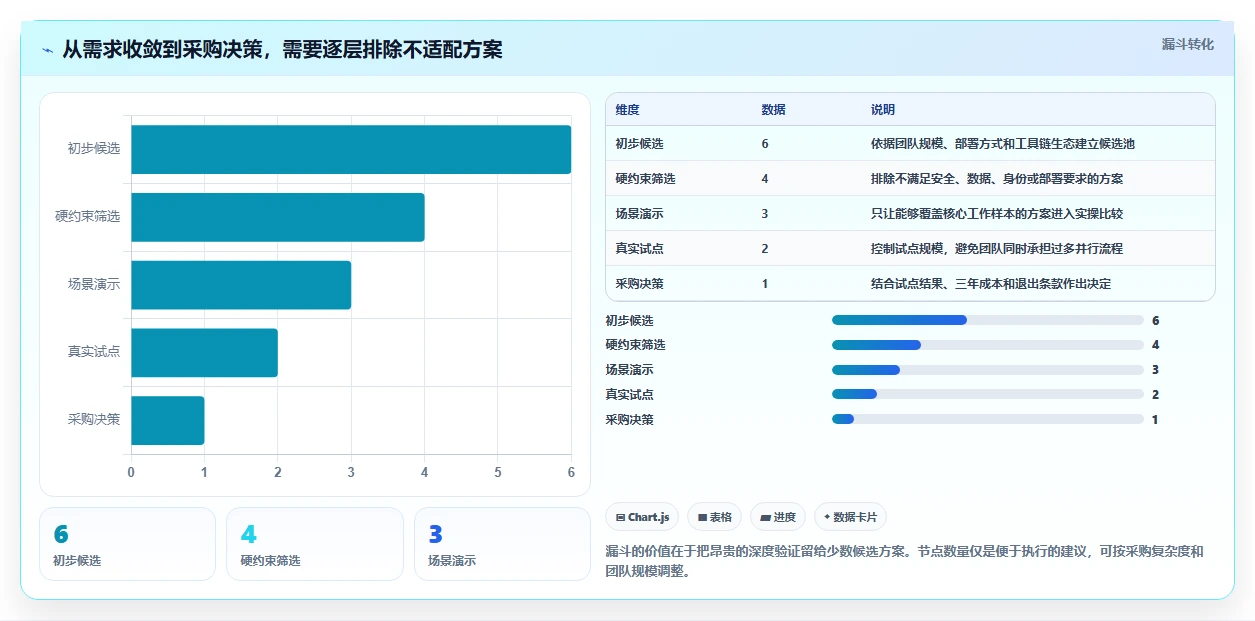Open the stat card showing 4 硬约束筛选
Image resolution: width=1255 pixels, height=621 pixels.
pyautogui.click(x=315, y=544)
